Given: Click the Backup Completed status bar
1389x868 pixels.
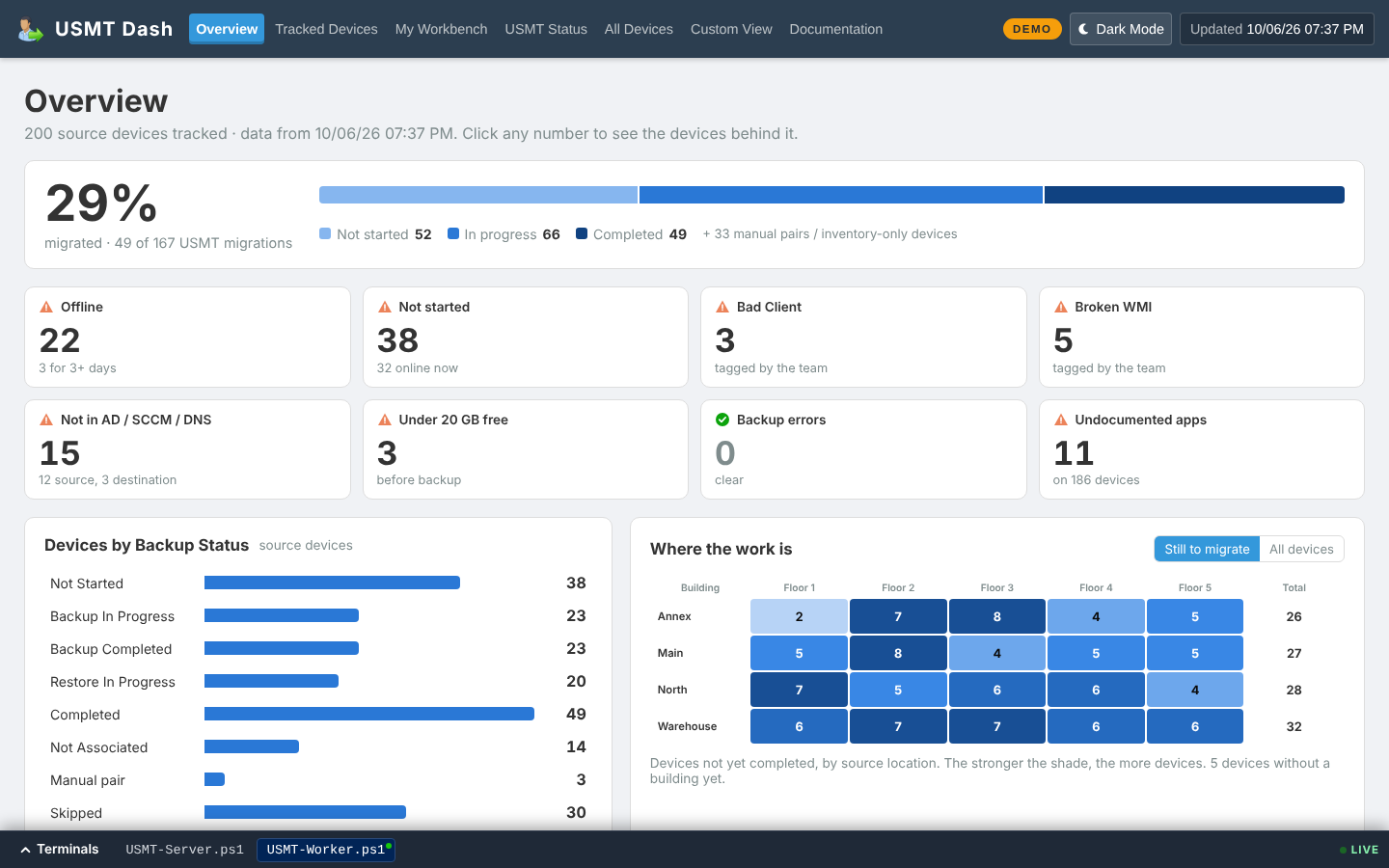Looking at the screenshot, I should point(282,648).
